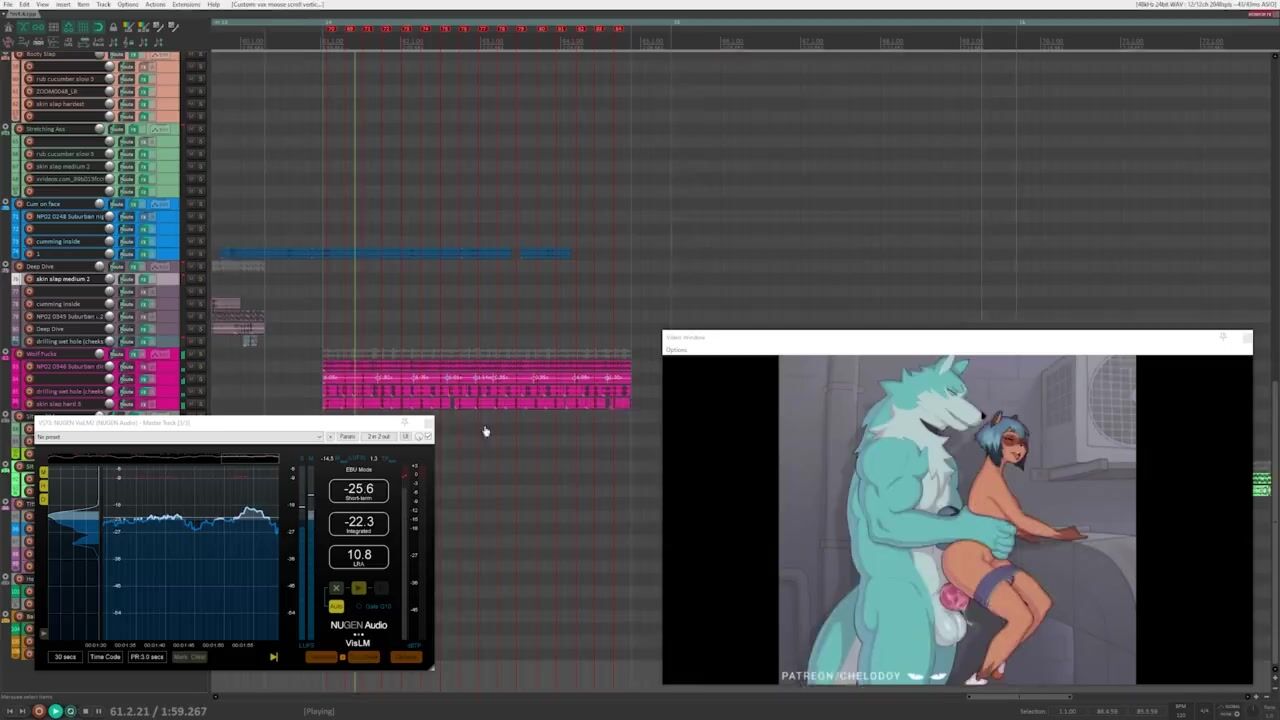Toggle the VisLM plugin bypass checkbox
The image size is (1280, 720).
(x=428, y=437)
